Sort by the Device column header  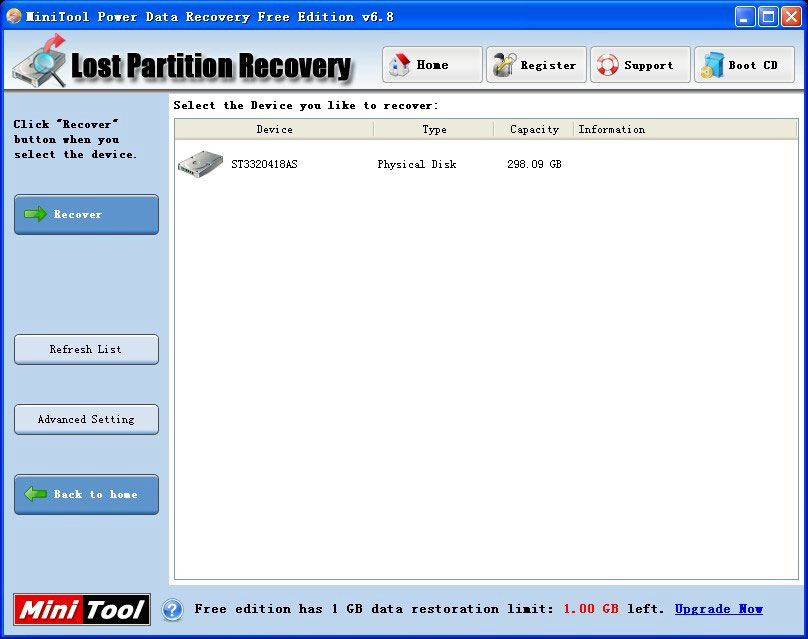pos(274,129)
